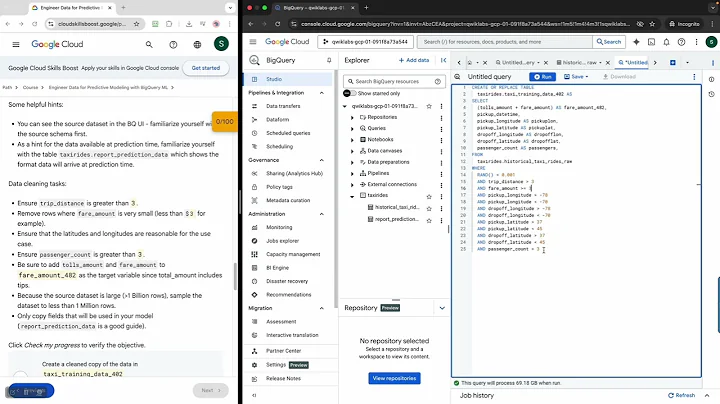Open search help icon in Explorer search
Screen dimensions: 720x404
click(x=438, y=81)
